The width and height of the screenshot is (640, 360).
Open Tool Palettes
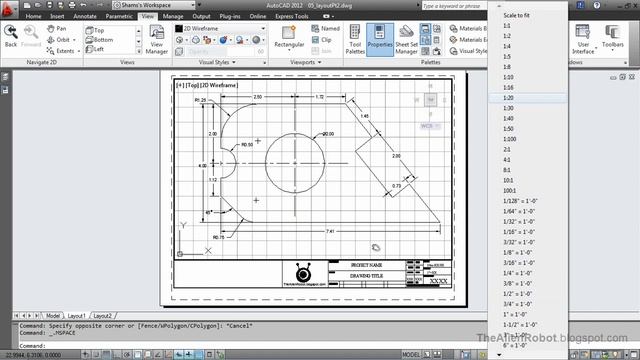coord(355,39)
